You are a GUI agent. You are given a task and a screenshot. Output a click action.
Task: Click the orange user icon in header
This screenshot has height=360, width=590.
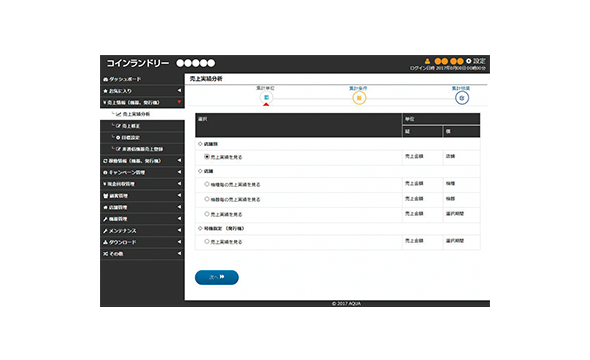tap(427, 61)
